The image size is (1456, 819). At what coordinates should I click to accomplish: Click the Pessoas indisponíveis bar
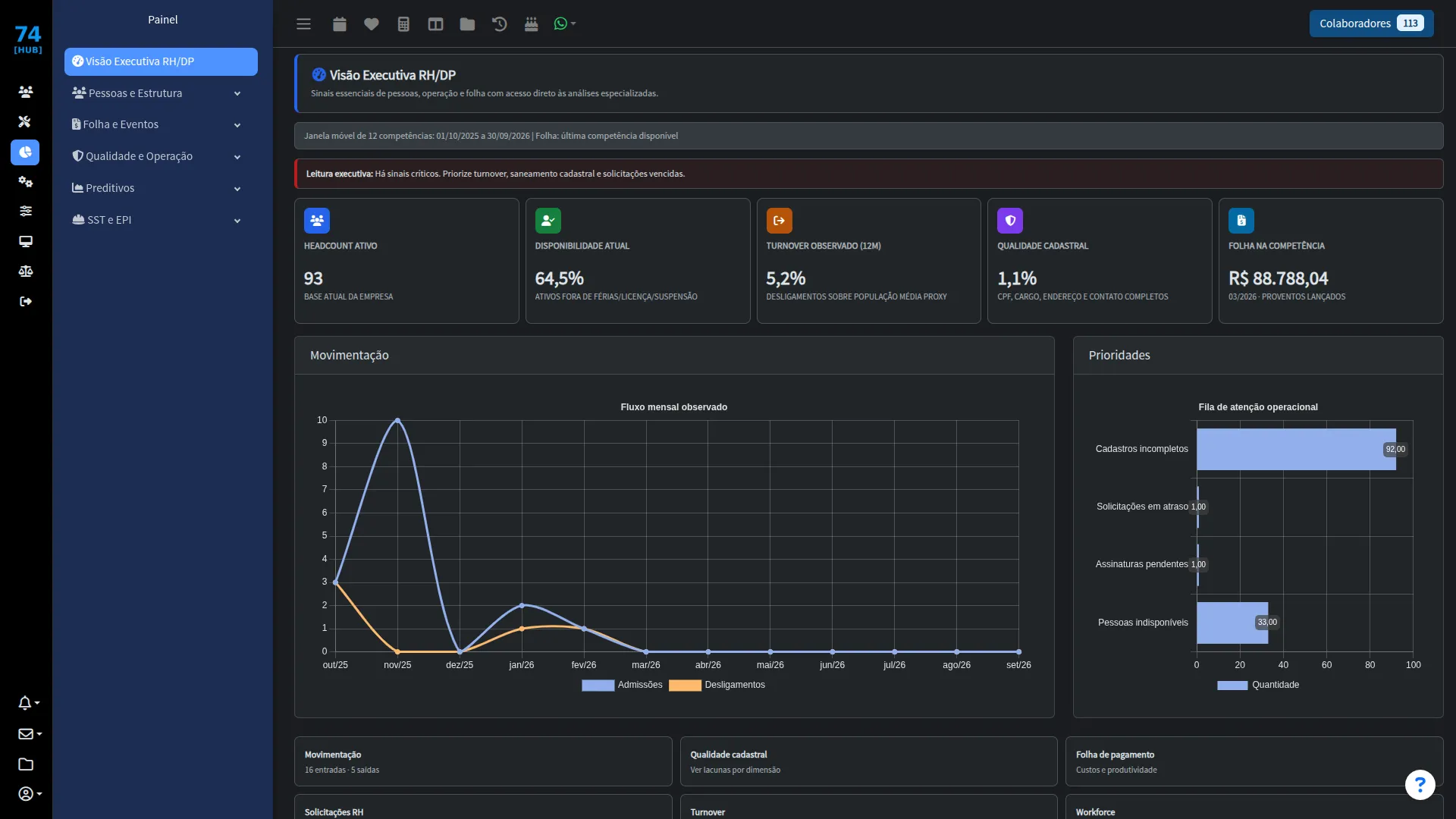tap(1232, 623)
